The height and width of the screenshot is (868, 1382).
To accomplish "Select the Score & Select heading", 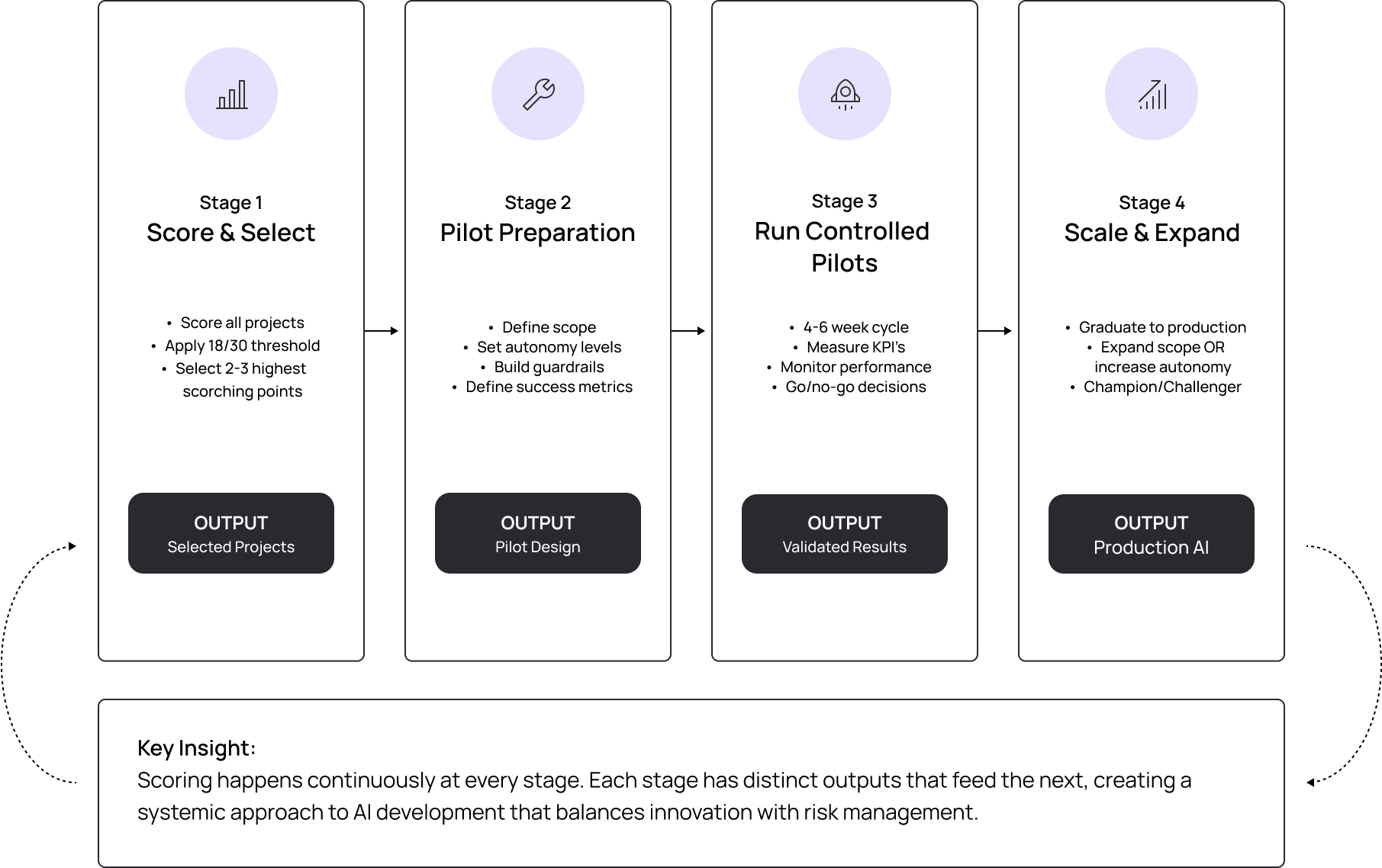I will [230, 233].
